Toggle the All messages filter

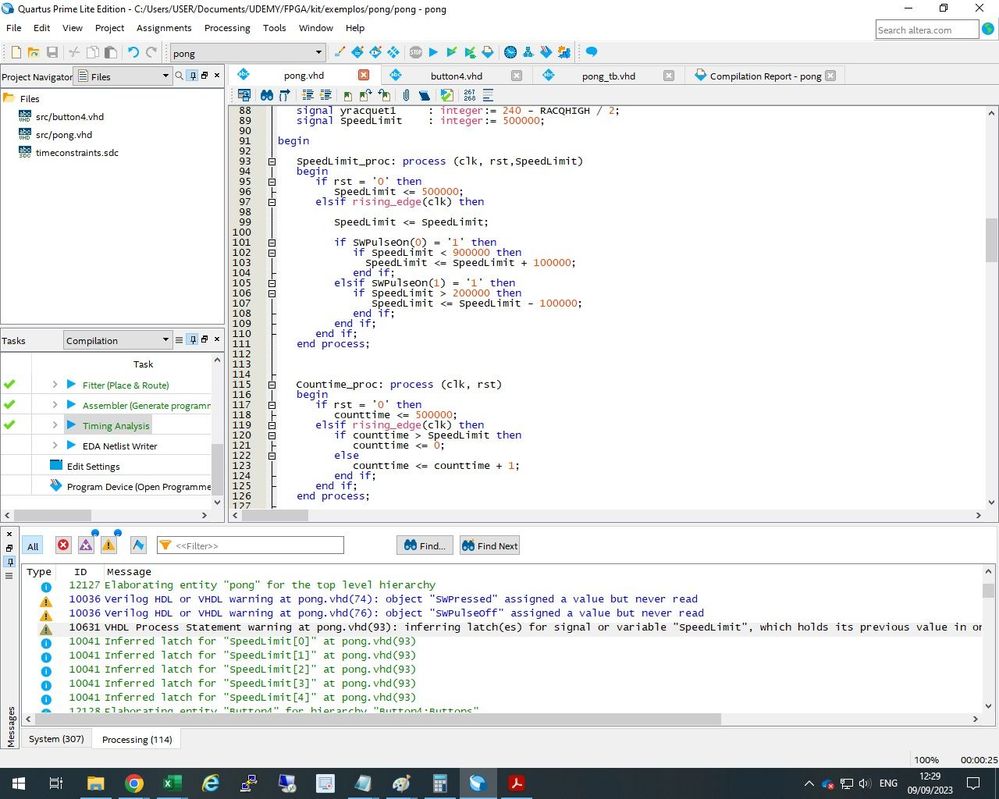pyautogui.click(x=33, y=546)
